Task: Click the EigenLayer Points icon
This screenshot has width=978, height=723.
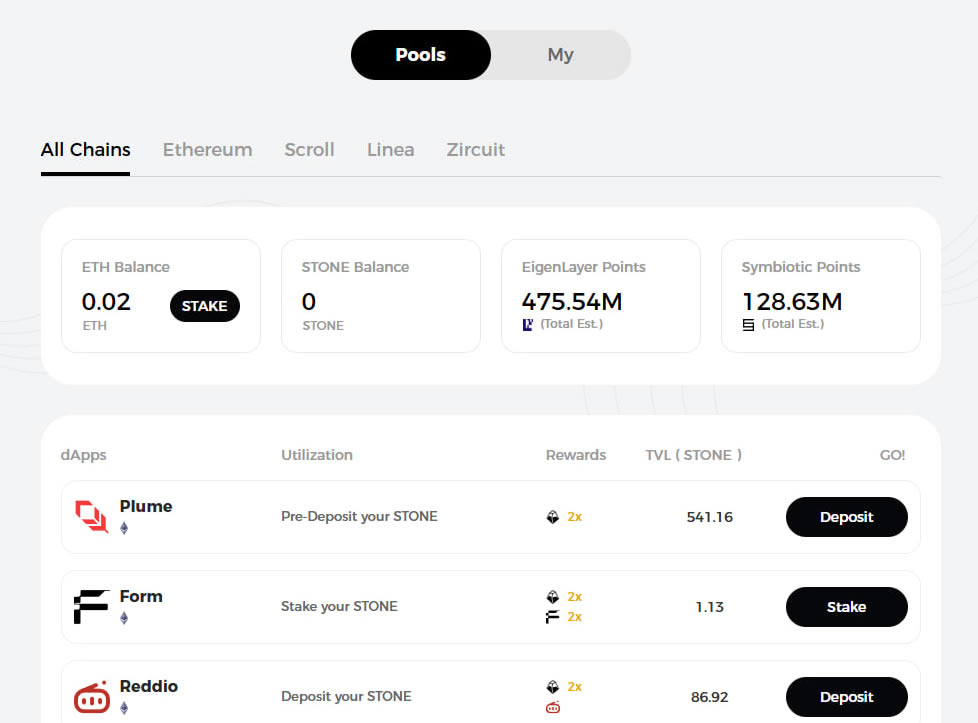Action: click(529, 324)
